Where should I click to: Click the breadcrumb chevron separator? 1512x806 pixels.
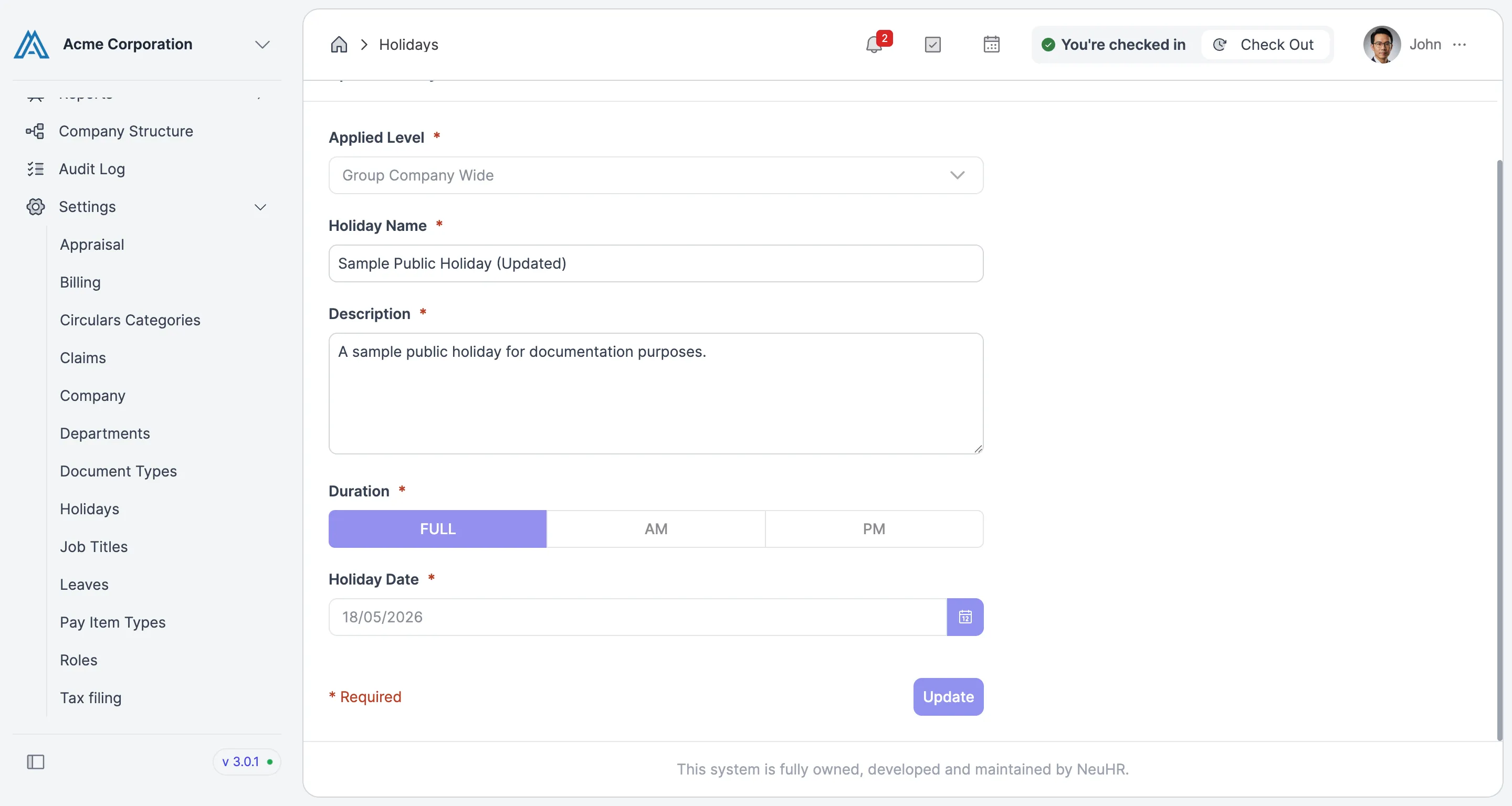tap(364, 45)
